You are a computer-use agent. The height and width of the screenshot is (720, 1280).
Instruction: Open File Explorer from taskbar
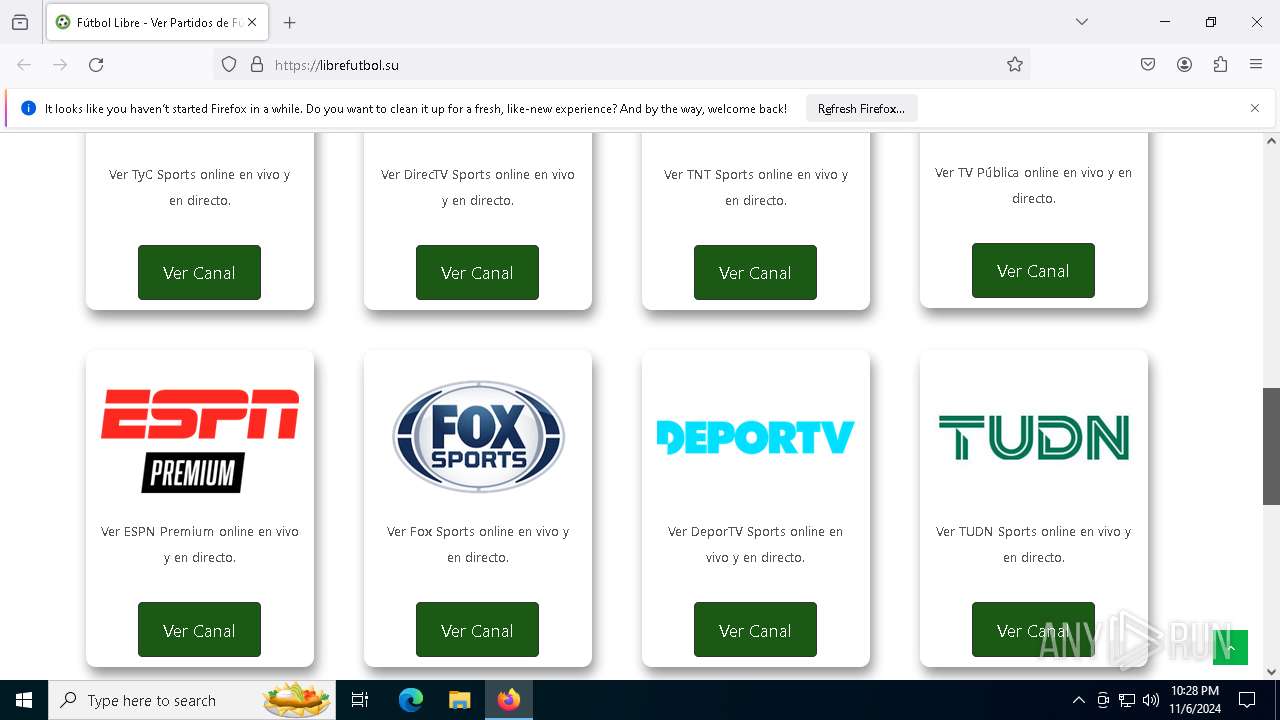[459, 700]
